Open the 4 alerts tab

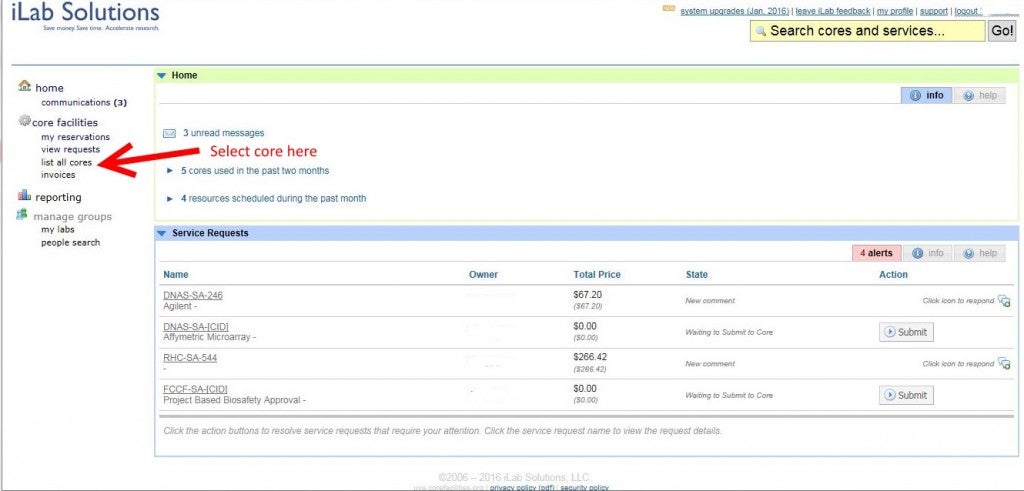click(x=876, y=253)
